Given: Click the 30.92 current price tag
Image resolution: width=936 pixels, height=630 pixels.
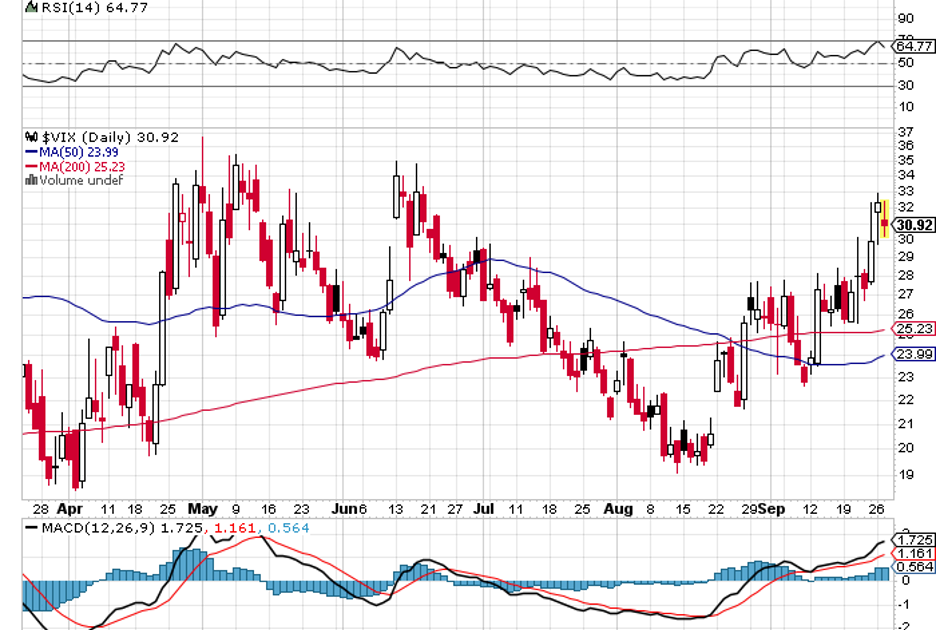Looking at the screenshot, I should [914, 225].
